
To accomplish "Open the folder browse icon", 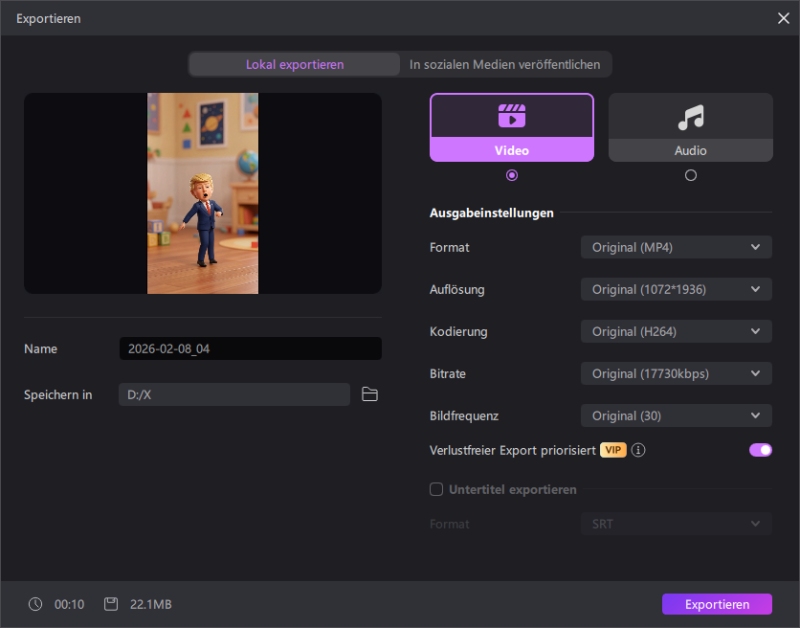I will pyautogui.click(x=370, y=394).
